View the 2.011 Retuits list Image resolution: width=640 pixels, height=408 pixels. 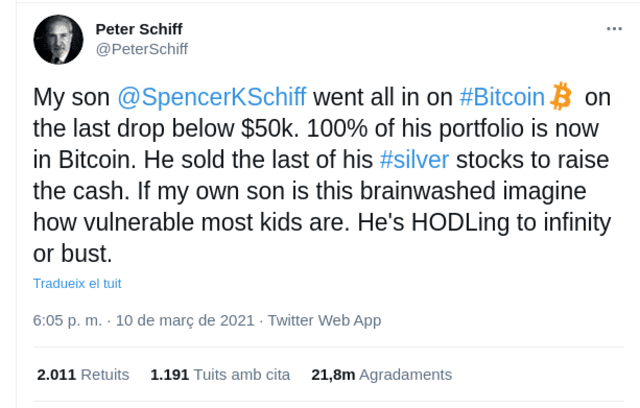[83, 375]
